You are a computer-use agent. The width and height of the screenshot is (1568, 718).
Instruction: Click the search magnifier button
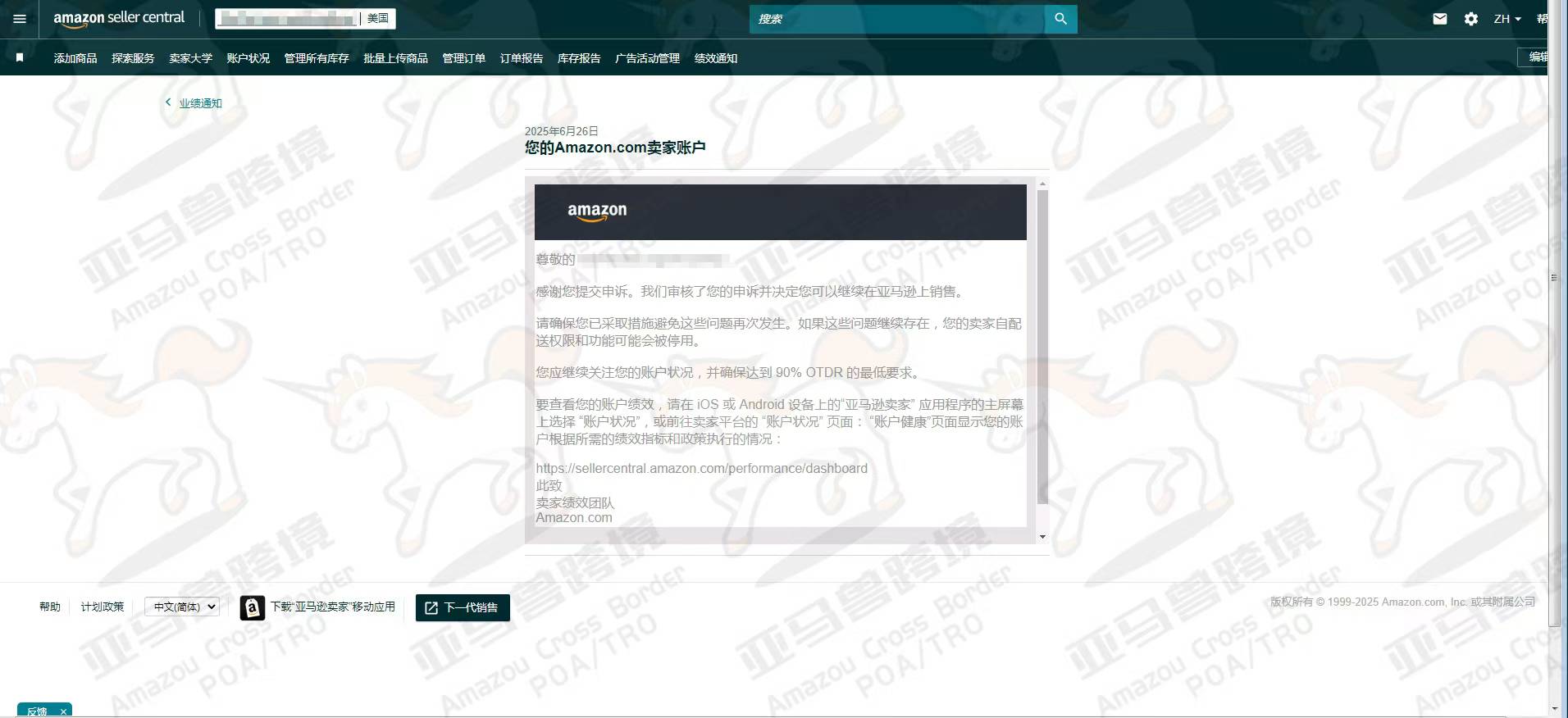pos(1060,19)
